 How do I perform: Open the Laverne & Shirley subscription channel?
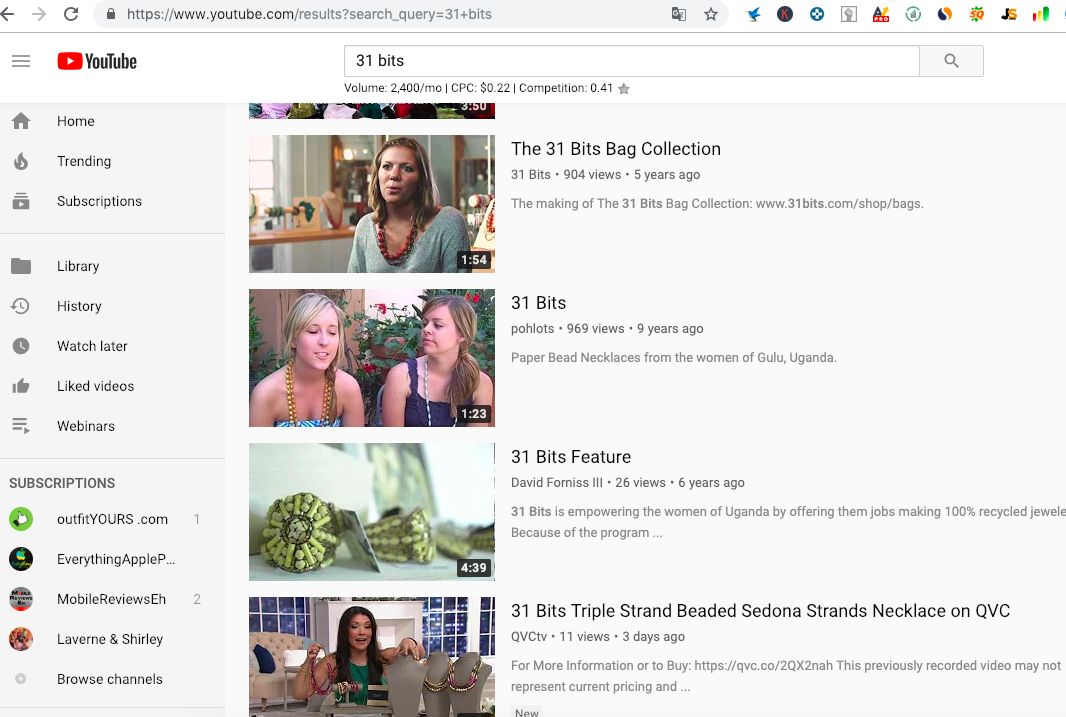point(112,640)
